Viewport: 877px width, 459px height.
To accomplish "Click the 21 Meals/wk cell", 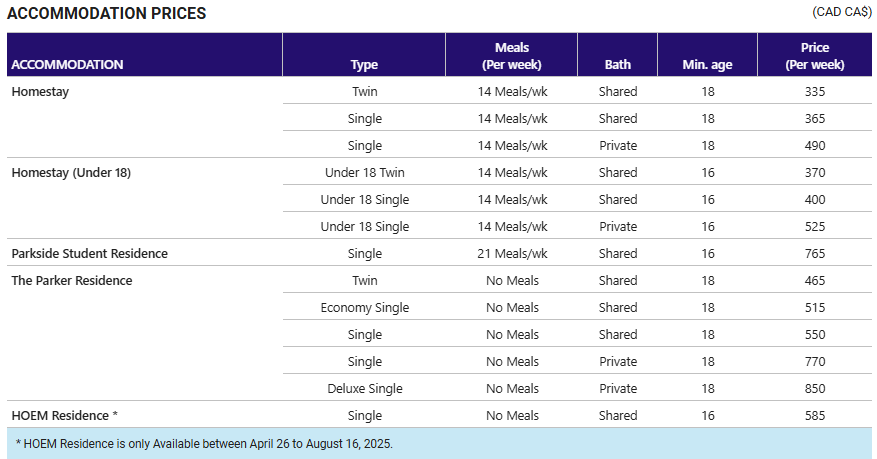I will [512, 254].
